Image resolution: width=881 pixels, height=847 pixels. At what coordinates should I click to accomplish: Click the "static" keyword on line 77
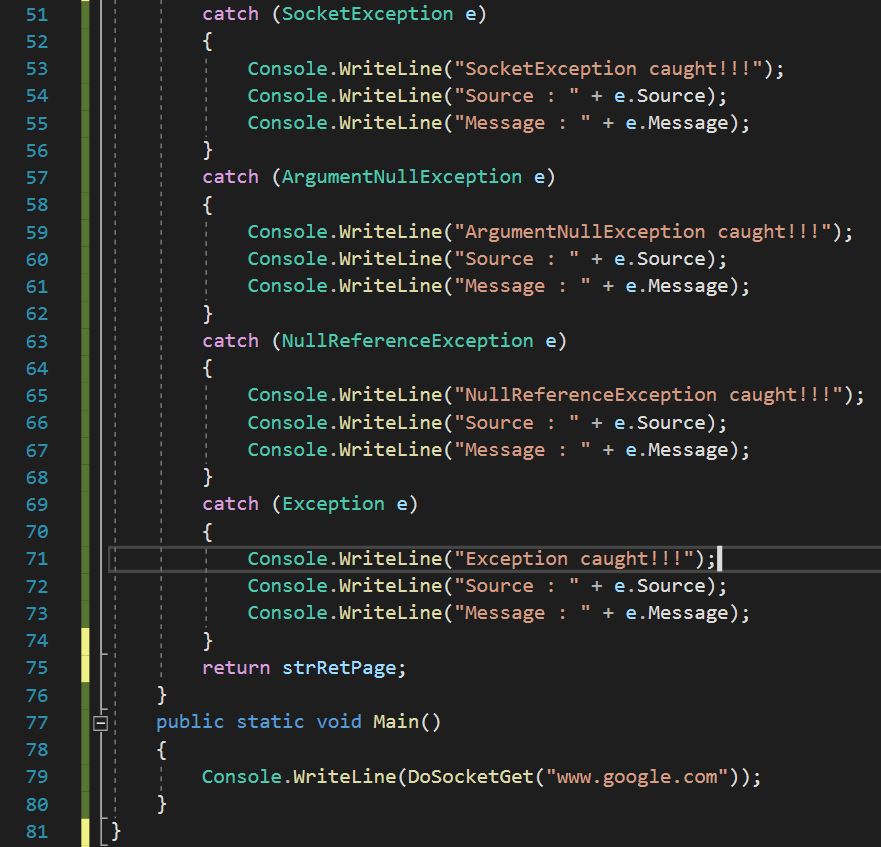[x=270, y=722]
